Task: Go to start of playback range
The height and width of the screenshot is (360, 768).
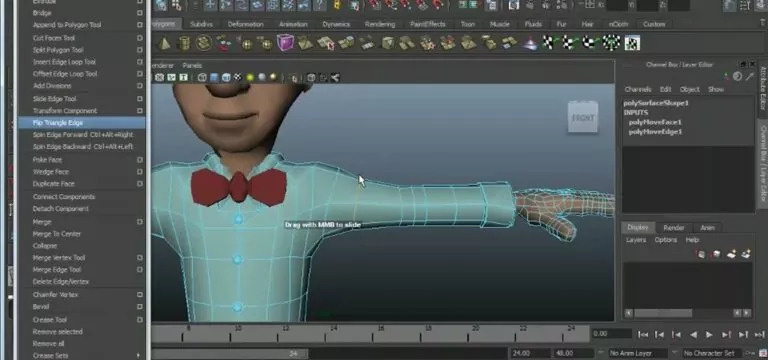Action: [x=643, y=335]
